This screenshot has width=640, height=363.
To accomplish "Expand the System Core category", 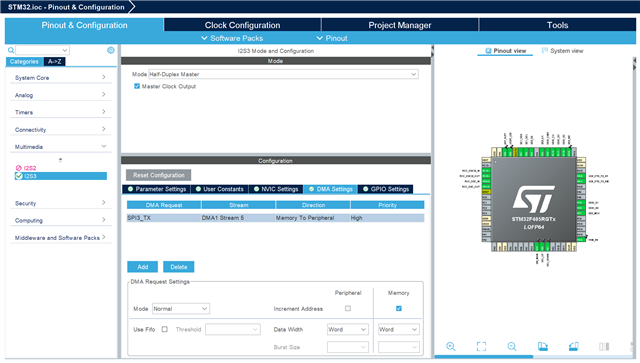I will point(60,78).
